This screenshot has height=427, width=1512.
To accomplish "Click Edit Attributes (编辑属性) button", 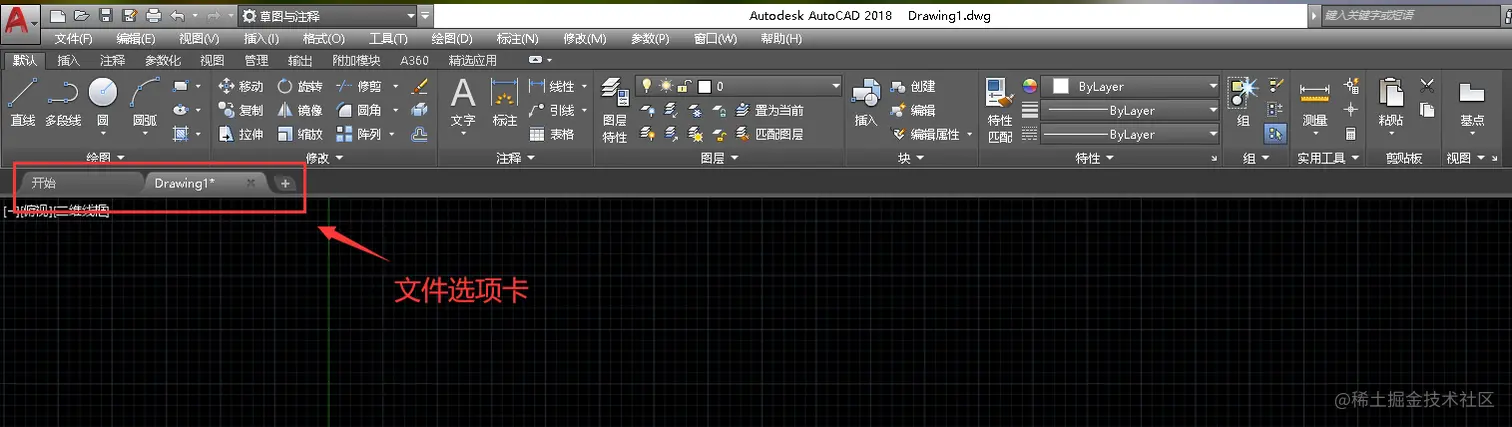I will tap(925, 134).
